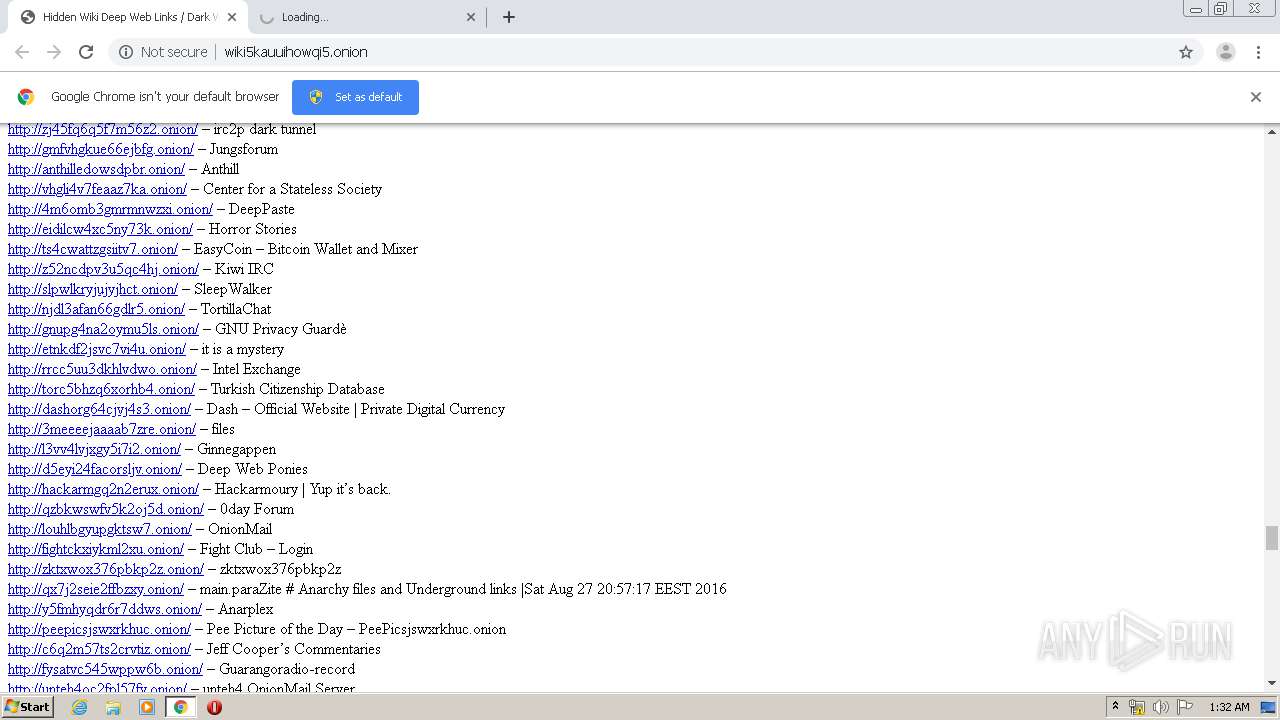Open Jeff Cooper's Commentaries link
Image resolution: width=1280 pixels, height=720 pixels.
click(x=99, y=649)
